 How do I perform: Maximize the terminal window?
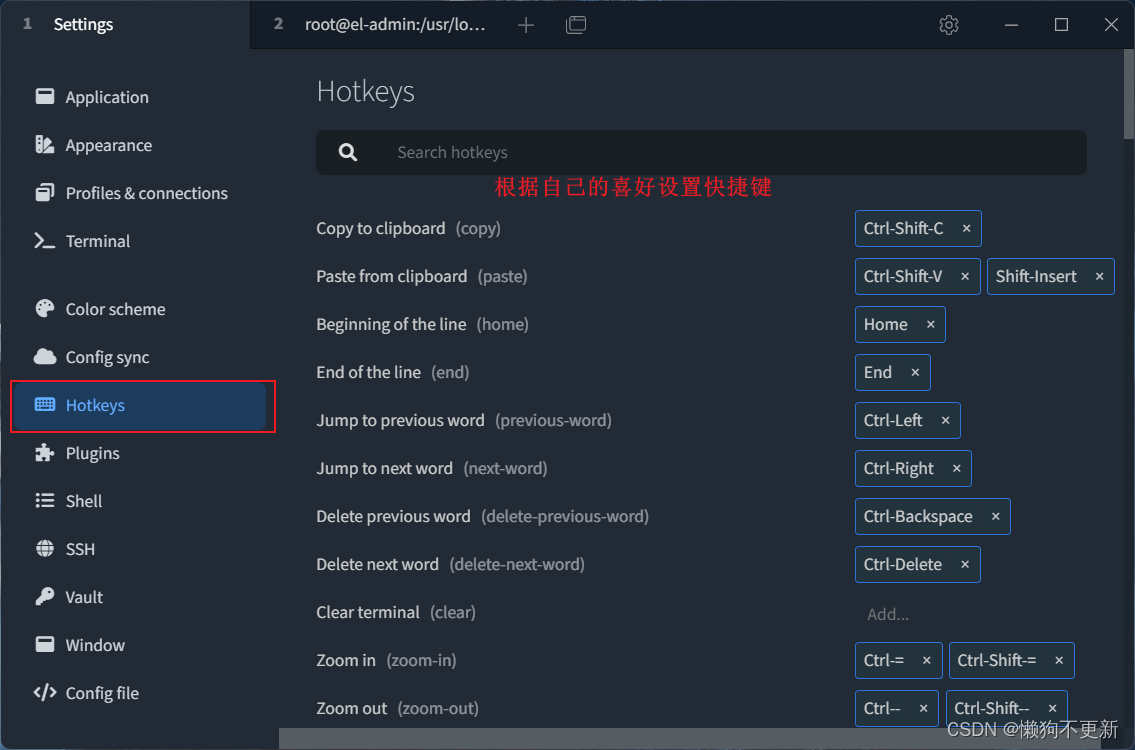pos(1061,25)
